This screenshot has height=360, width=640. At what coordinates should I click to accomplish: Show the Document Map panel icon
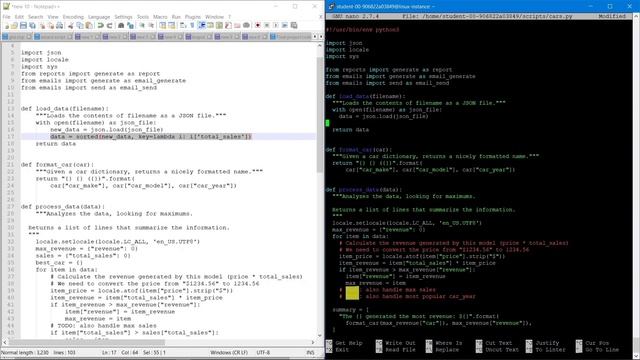point(219,25)
